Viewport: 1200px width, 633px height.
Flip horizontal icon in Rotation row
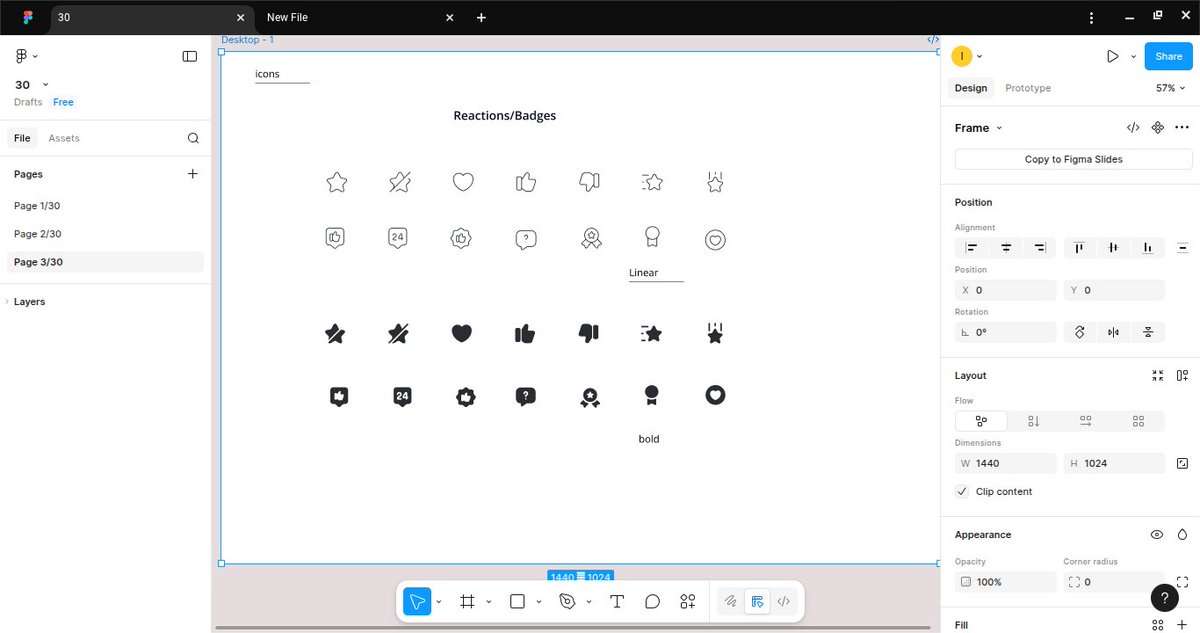(1113, 332)
